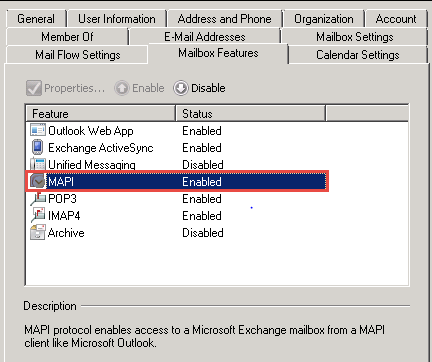Click the greyed-out Enable label

148,88
